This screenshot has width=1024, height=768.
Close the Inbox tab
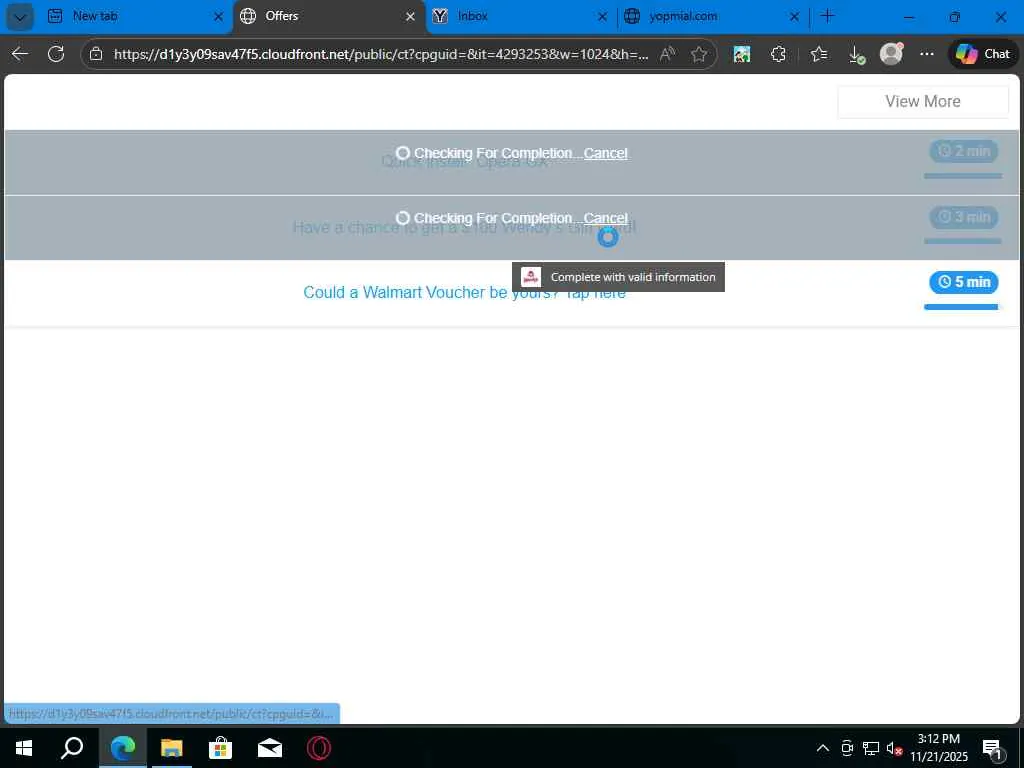[602, 17]
